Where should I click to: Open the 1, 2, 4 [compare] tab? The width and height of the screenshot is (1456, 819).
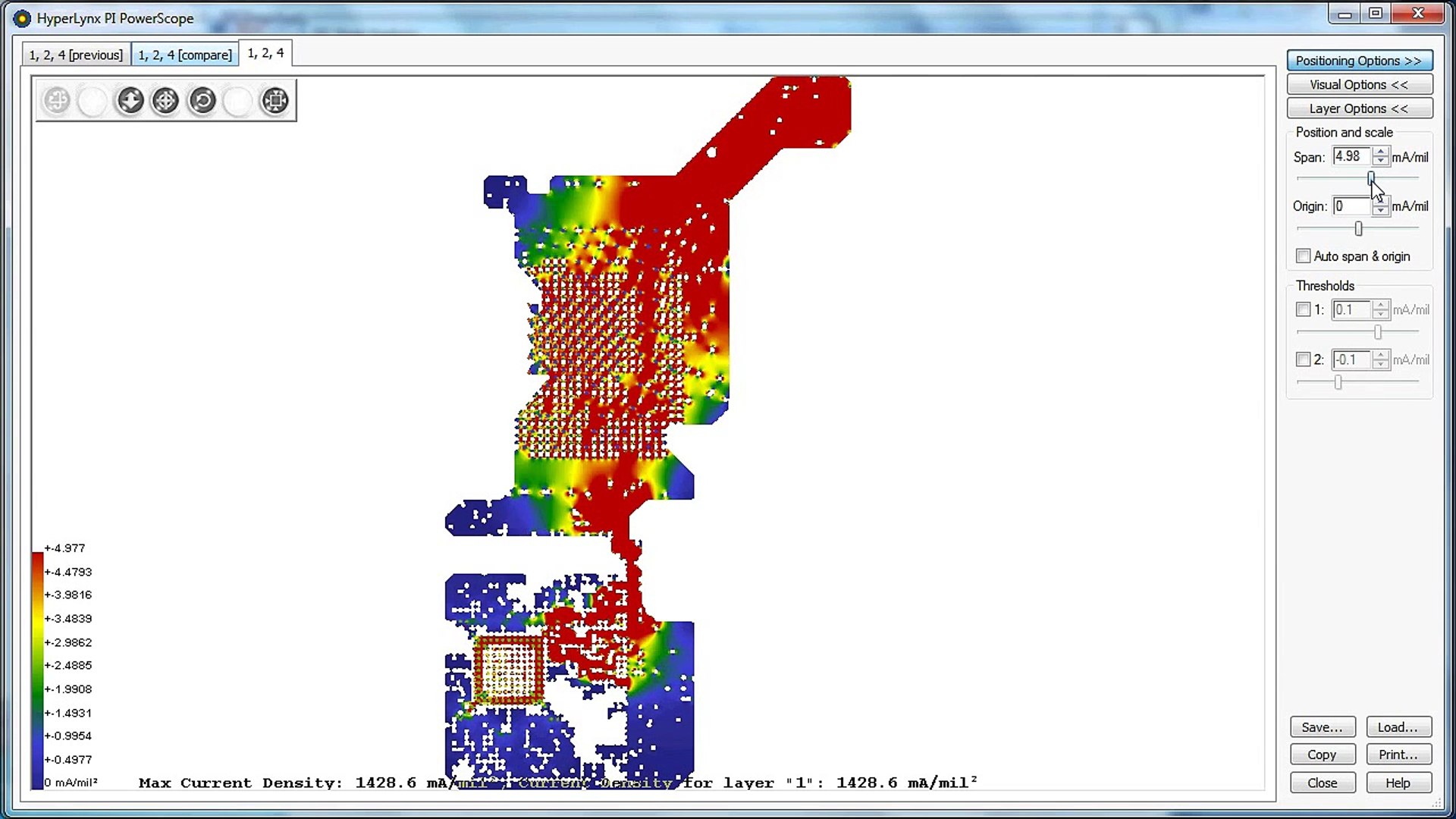coord(185,55)
